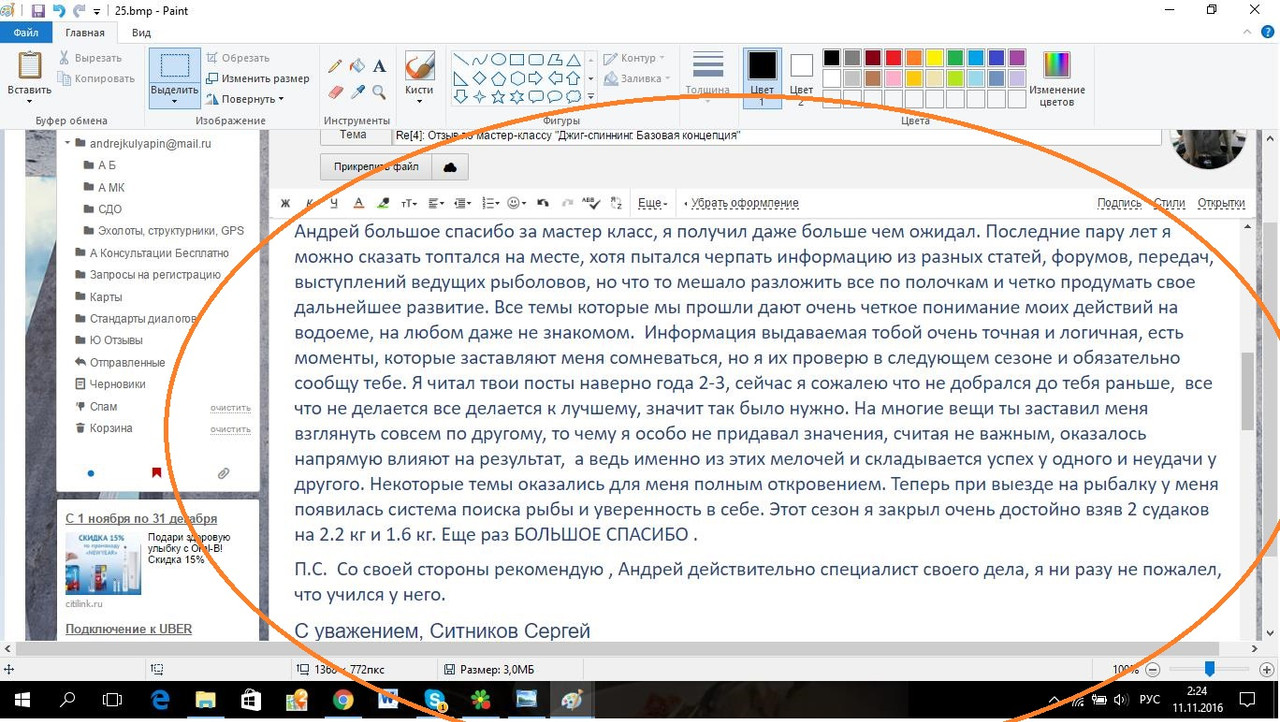The height and width of the screenshot is (722, 1280).
Task: Switch to the Вид ribbon tab
Action: tap(140, 32)
